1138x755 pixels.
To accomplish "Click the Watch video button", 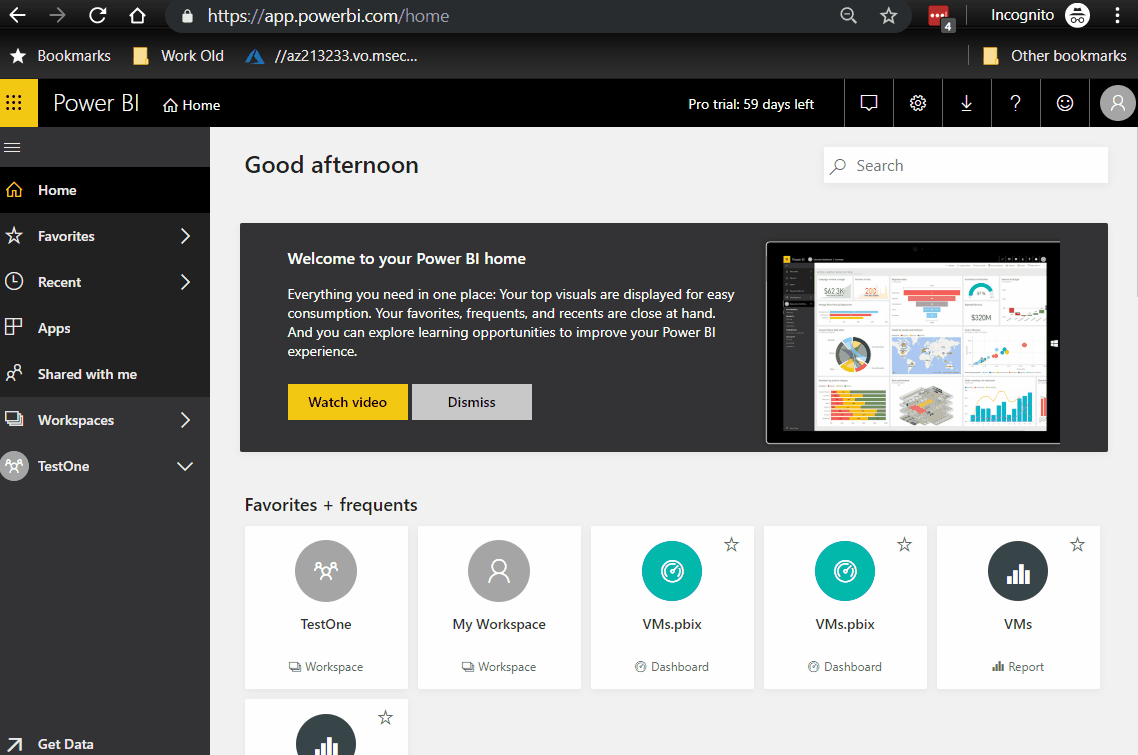I will 347,401.
